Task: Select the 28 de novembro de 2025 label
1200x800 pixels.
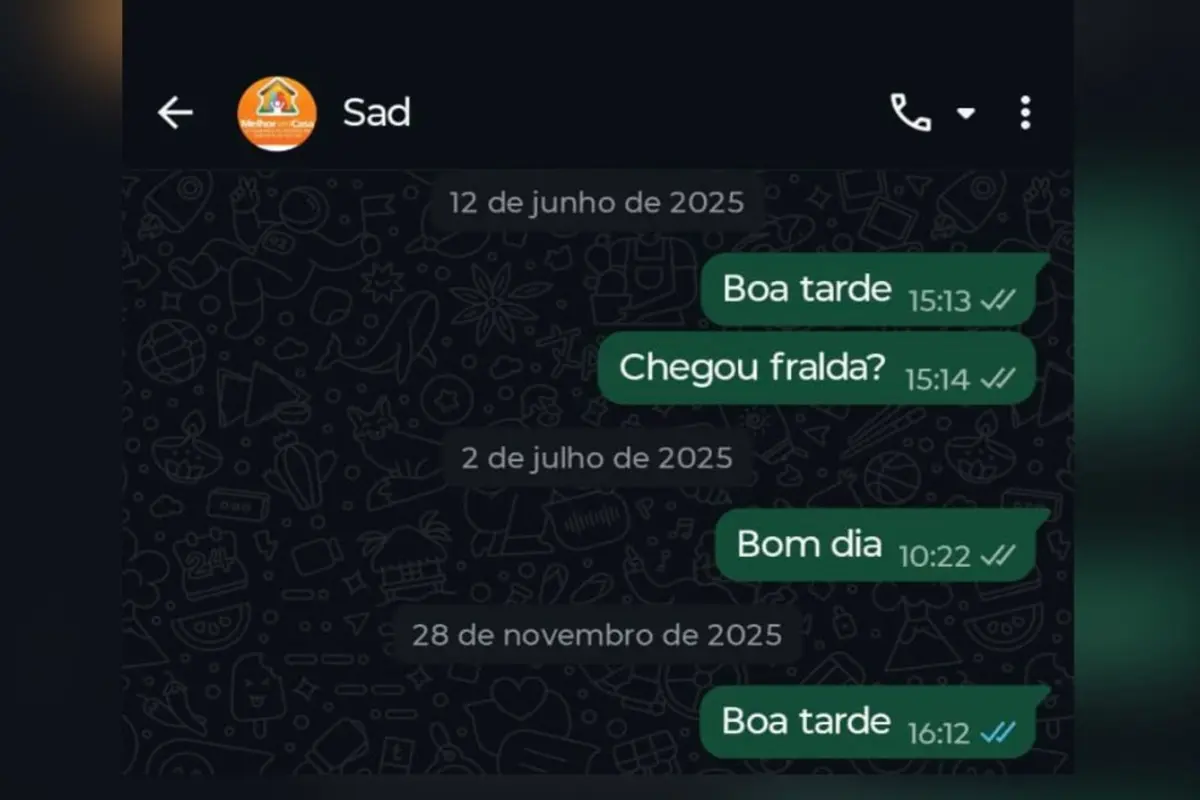Action: point(597,635)
